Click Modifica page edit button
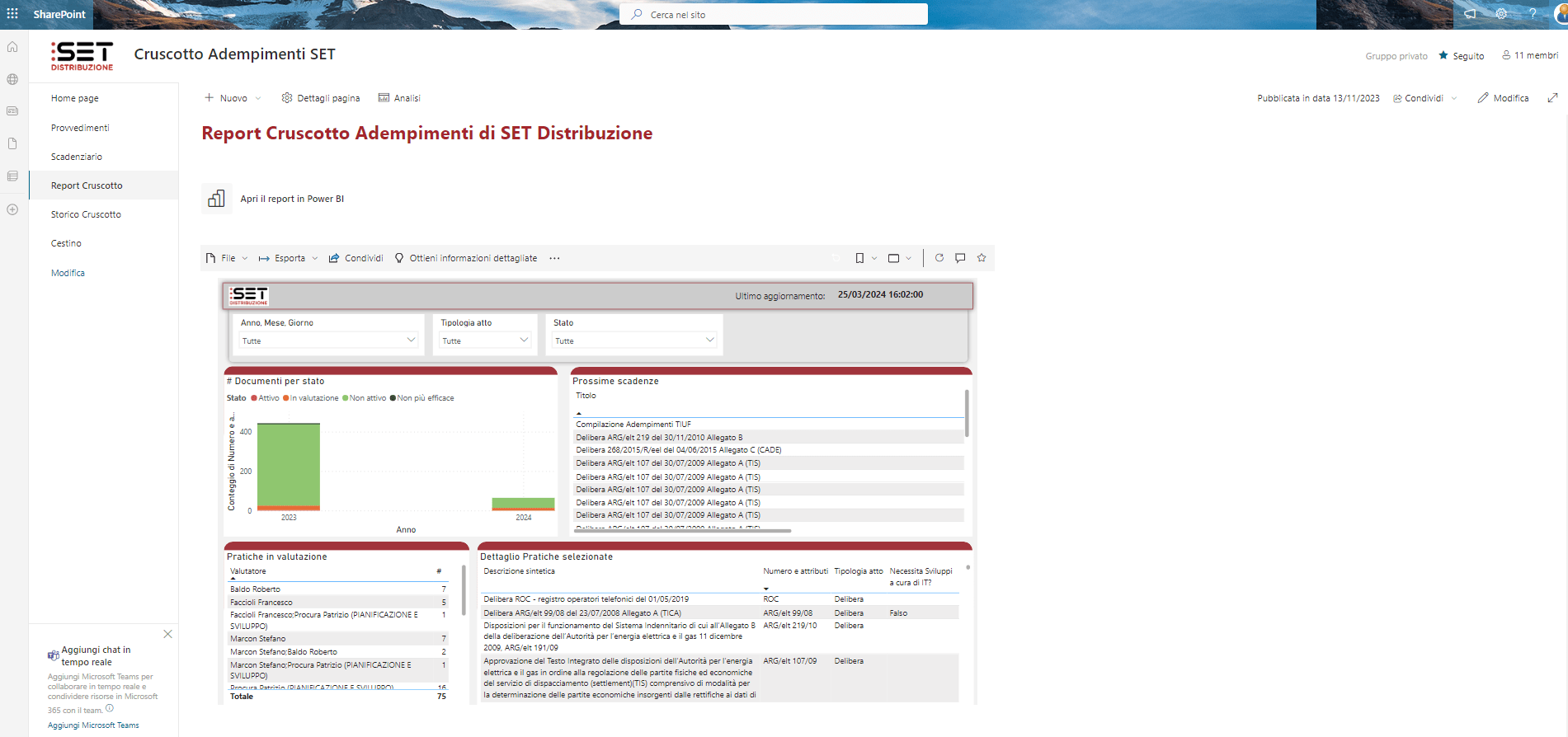 point(1503,98)
